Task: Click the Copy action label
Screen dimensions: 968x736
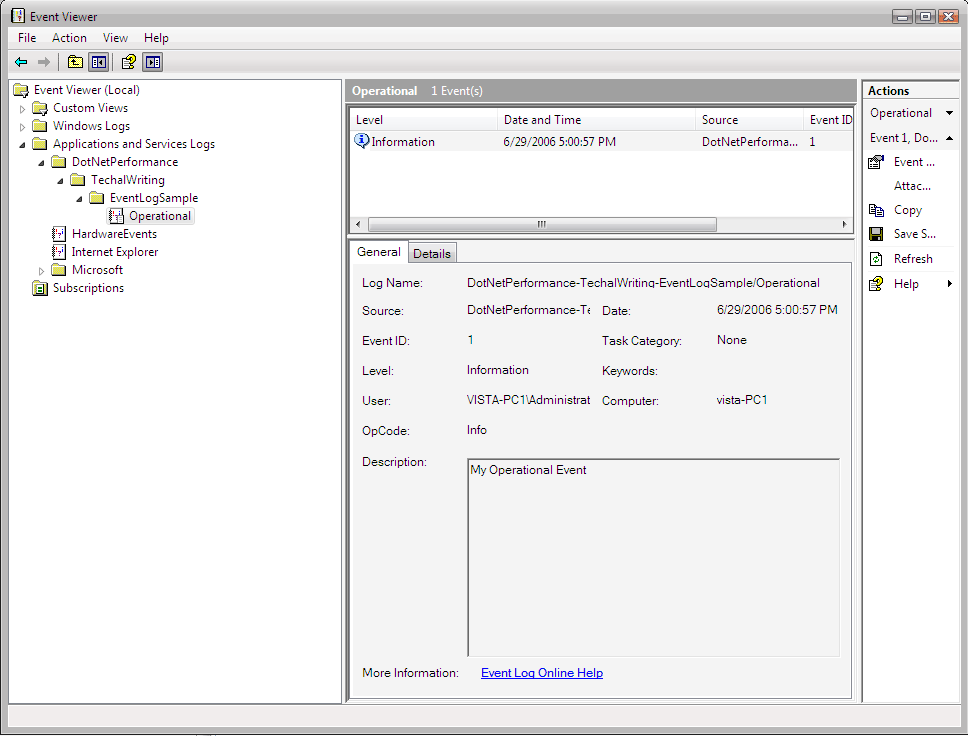Action: [908, 211]
